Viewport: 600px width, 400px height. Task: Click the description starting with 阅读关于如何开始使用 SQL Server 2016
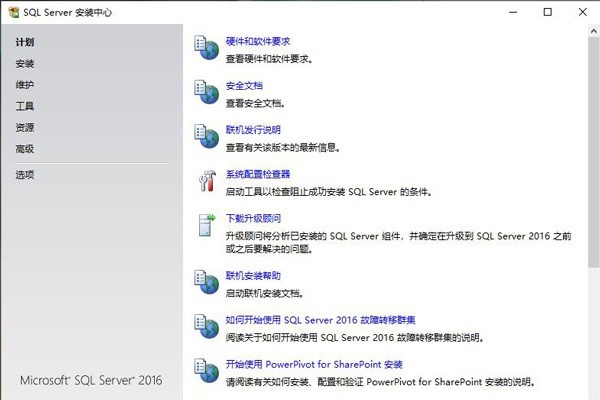coord(355,338)
